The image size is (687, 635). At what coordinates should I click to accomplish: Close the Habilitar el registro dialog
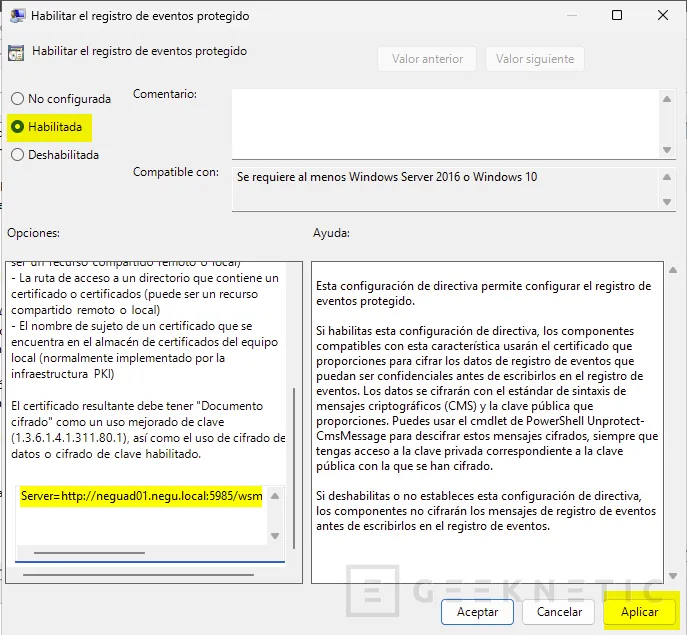(x=663, y=15)
